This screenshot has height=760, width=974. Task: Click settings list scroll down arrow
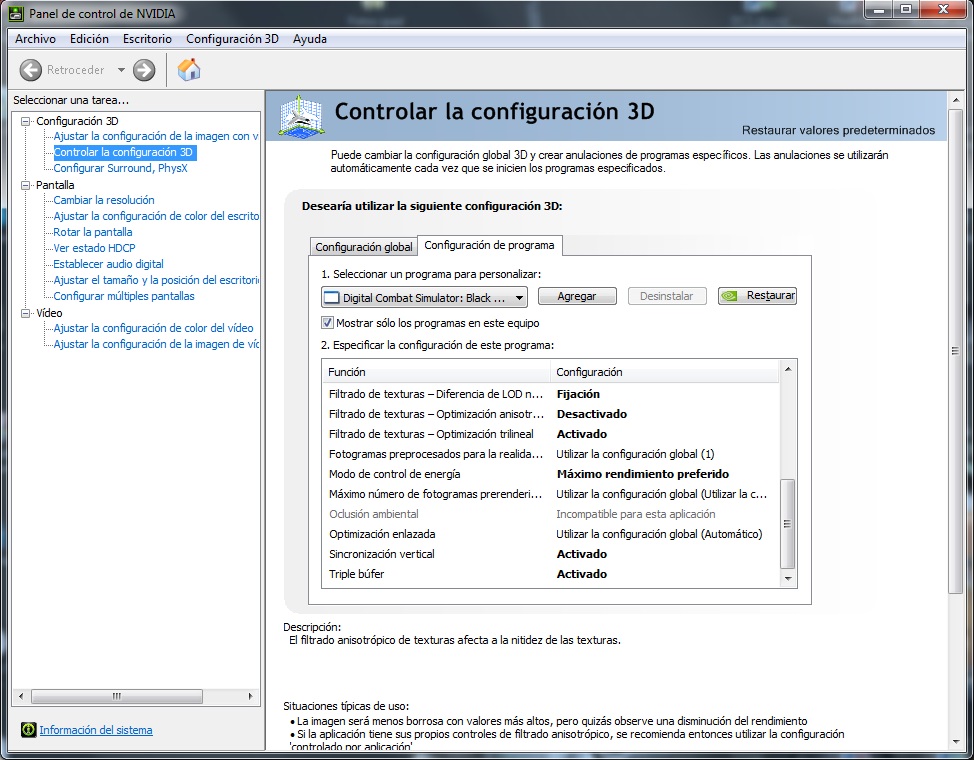788,578
